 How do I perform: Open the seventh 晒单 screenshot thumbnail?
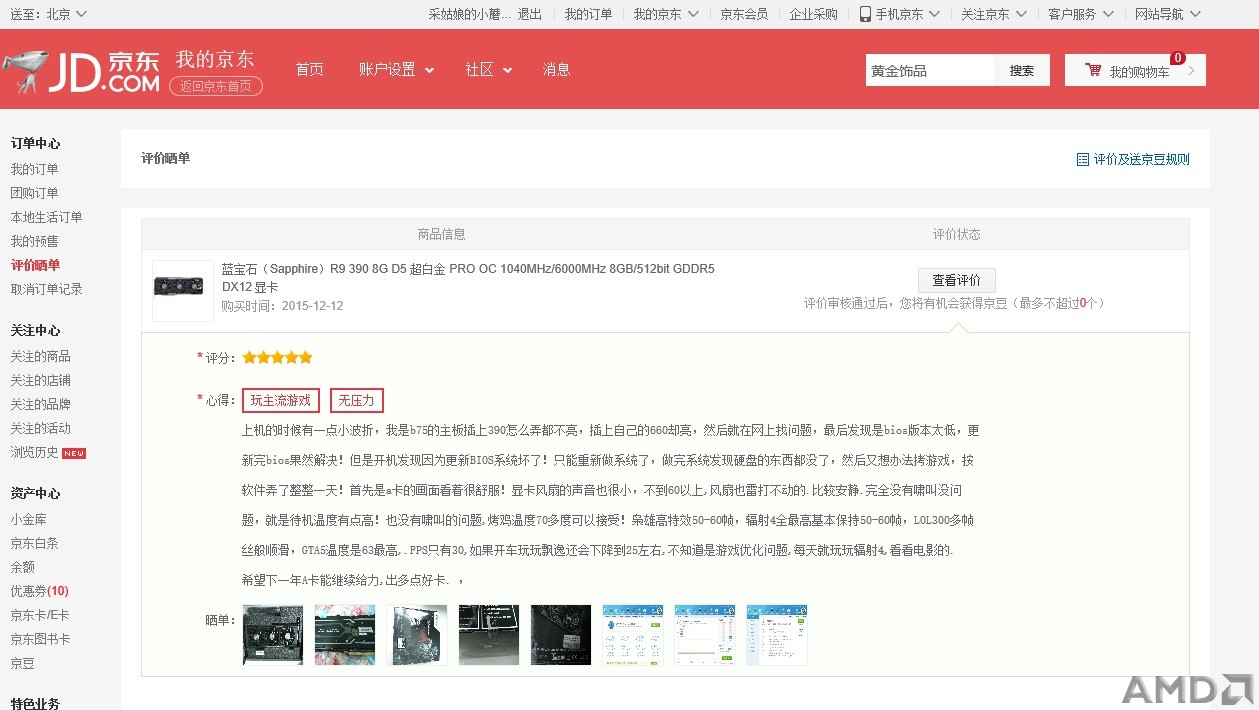705,635
